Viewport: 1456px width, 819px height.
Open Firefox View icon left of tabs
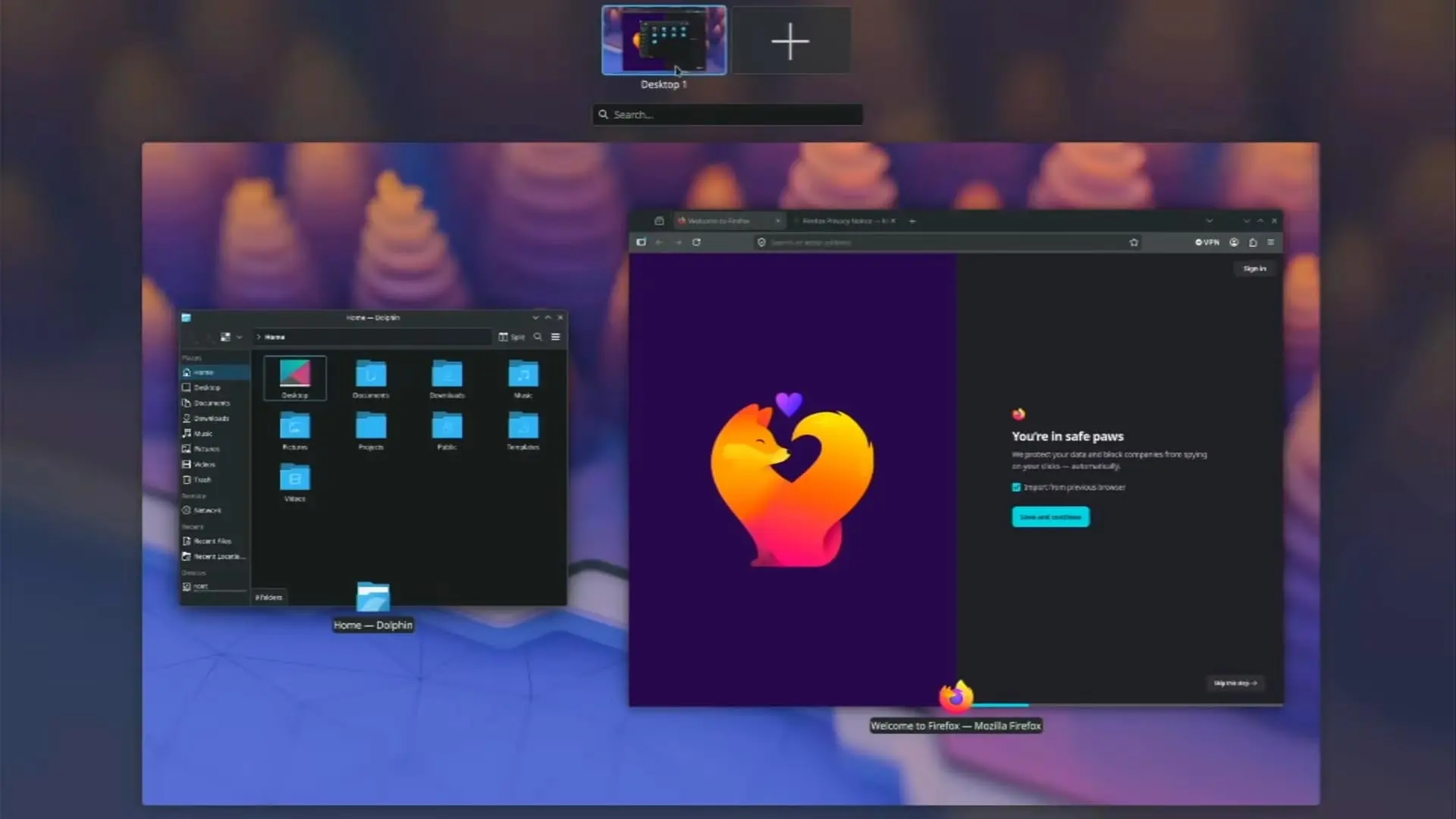tap(659, 221)
